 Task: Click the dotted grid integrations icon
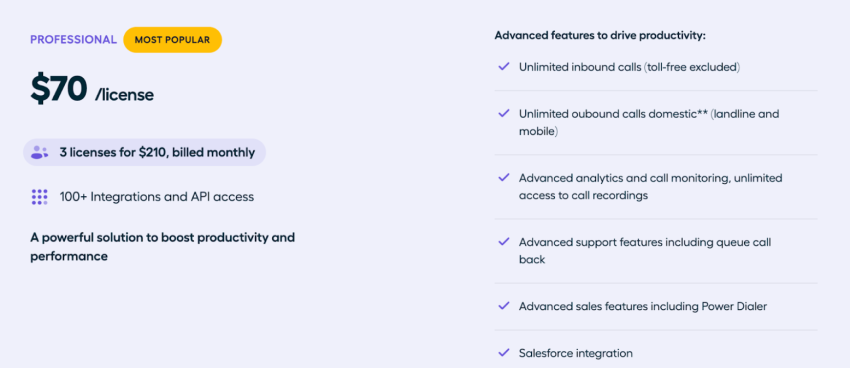[x=40, y=197]
